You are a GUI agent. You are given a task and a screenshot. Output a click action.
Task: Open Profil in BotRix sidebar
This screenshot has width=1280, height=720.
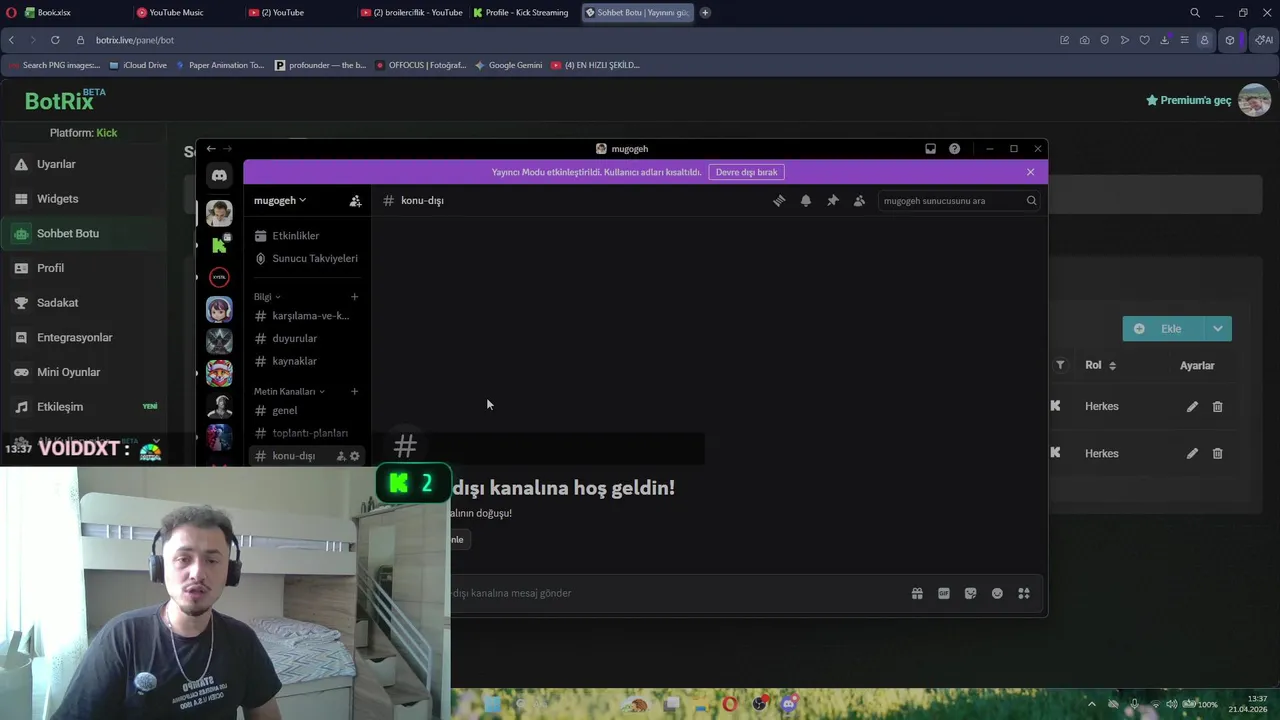(82, 268)
